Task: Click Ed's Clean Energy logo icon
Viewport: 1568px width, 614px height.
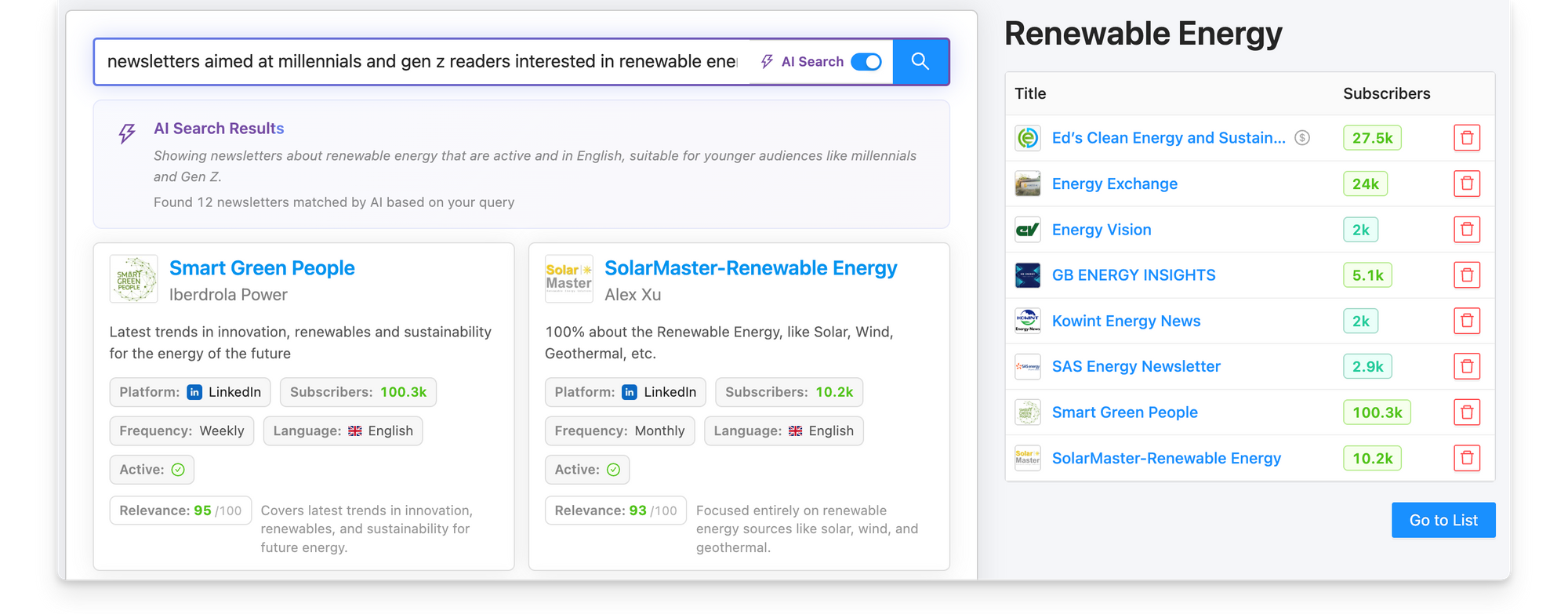Action: (x=1028, y=138)
